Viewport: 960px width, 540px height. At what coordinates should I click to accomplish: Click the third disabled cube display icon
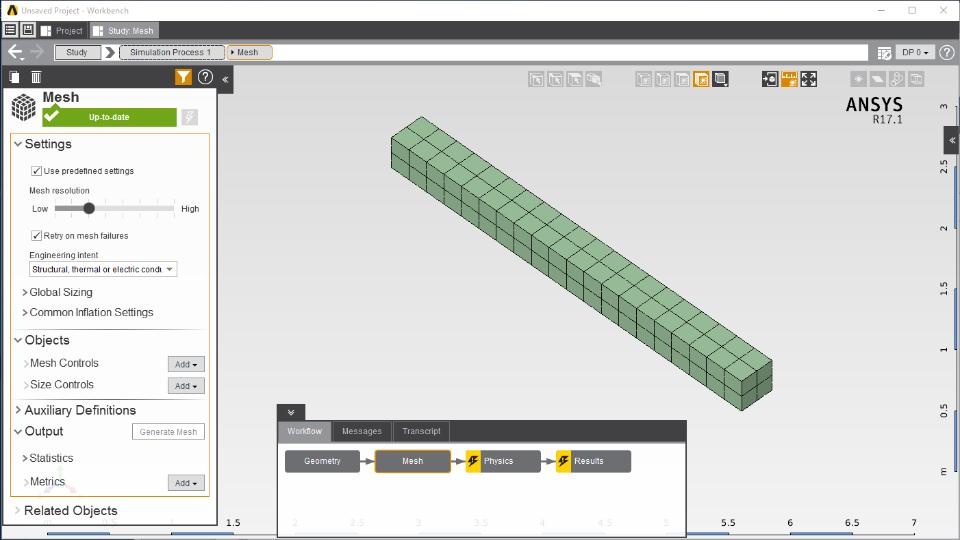pyautogui.click(x=681, y=79)
